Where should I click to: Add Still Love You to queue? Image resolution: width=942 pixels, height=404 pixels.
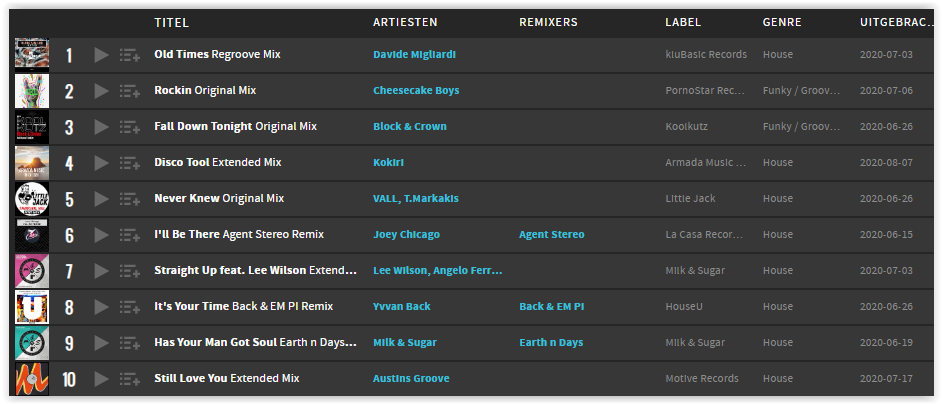pos(129,379)
